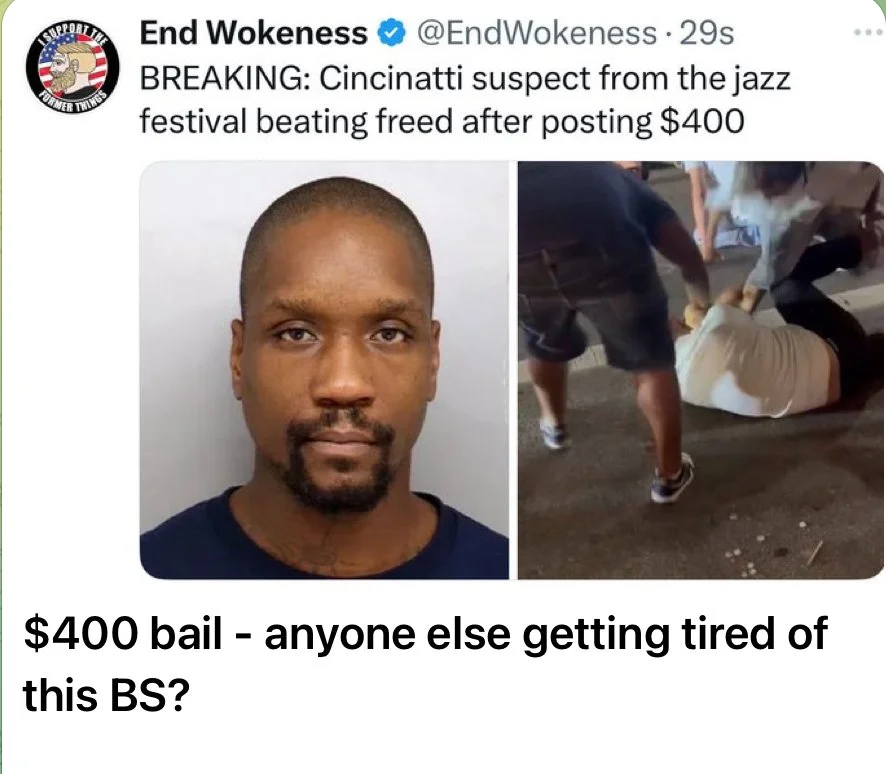The width and height of the screenshot is (886, 774).
Task: Open the mugshot photo on the left
Action: pyautogui.click(x=324, y=370)
